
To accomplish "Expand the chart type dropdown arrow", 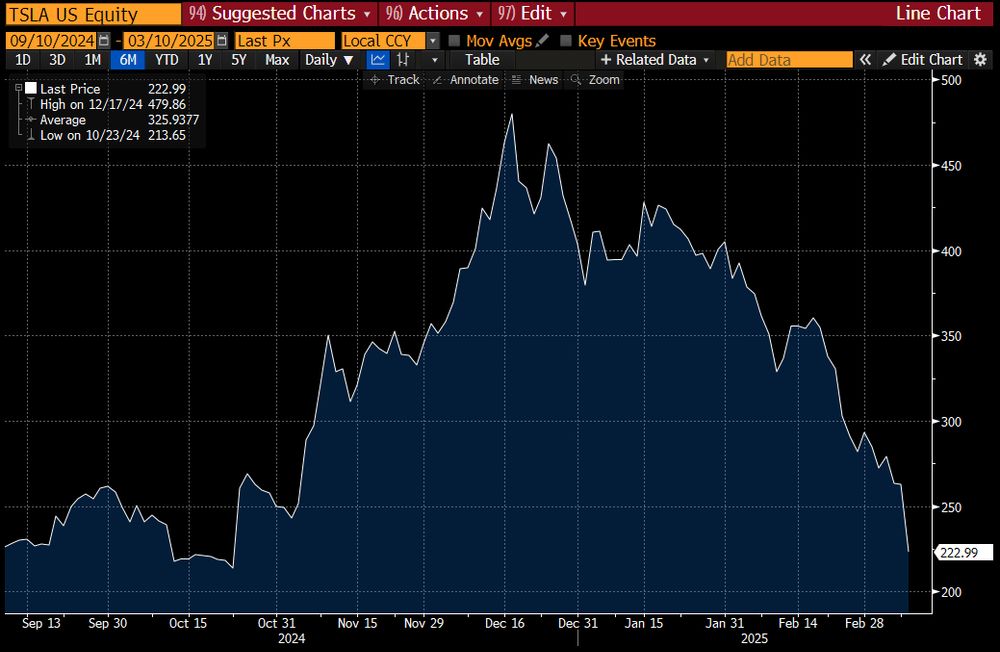I will point(435,60).
